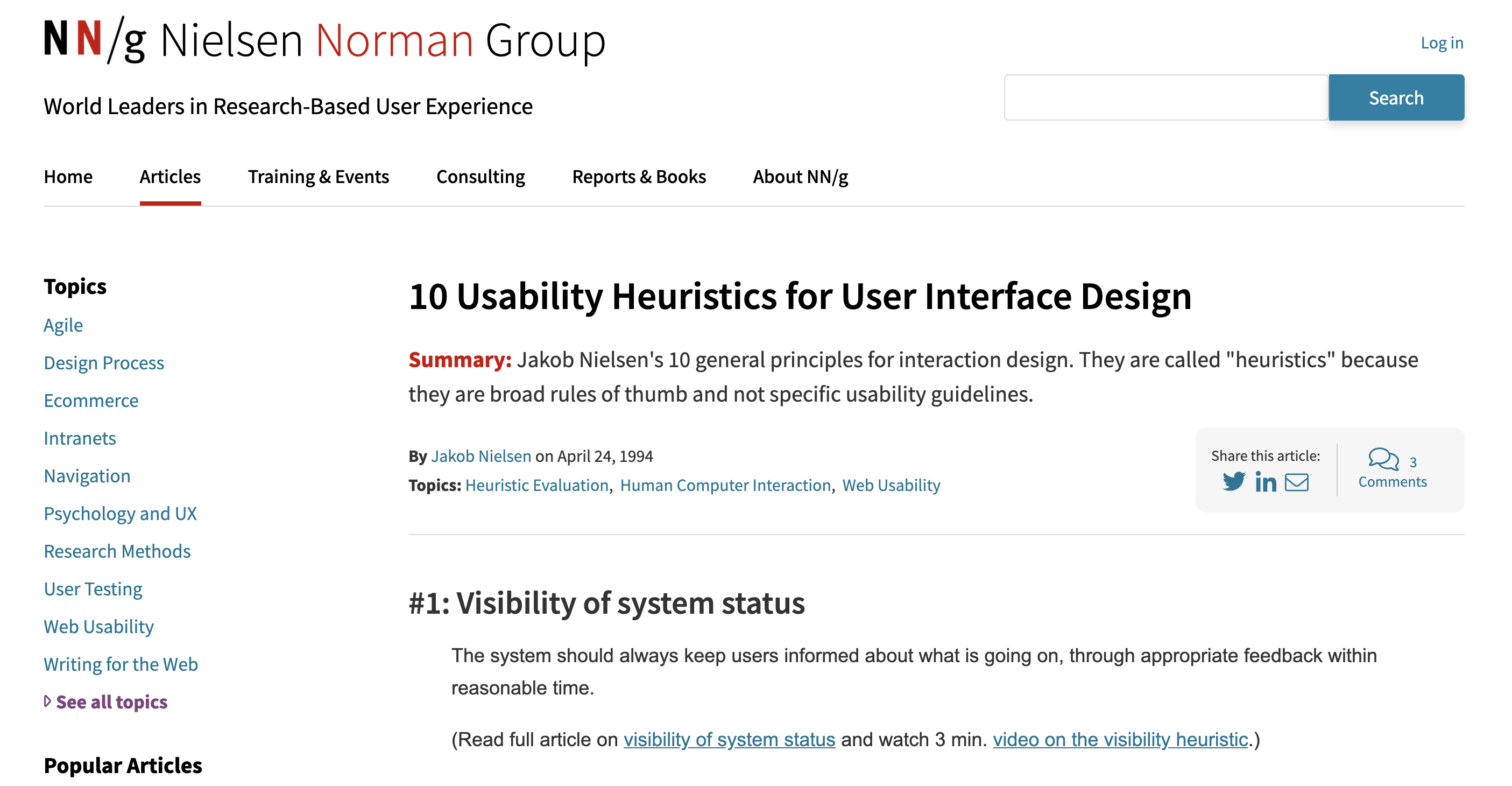Share article via email envelope icon
Viewport: 1512px width, 786px height.
tap(1297, 482)
